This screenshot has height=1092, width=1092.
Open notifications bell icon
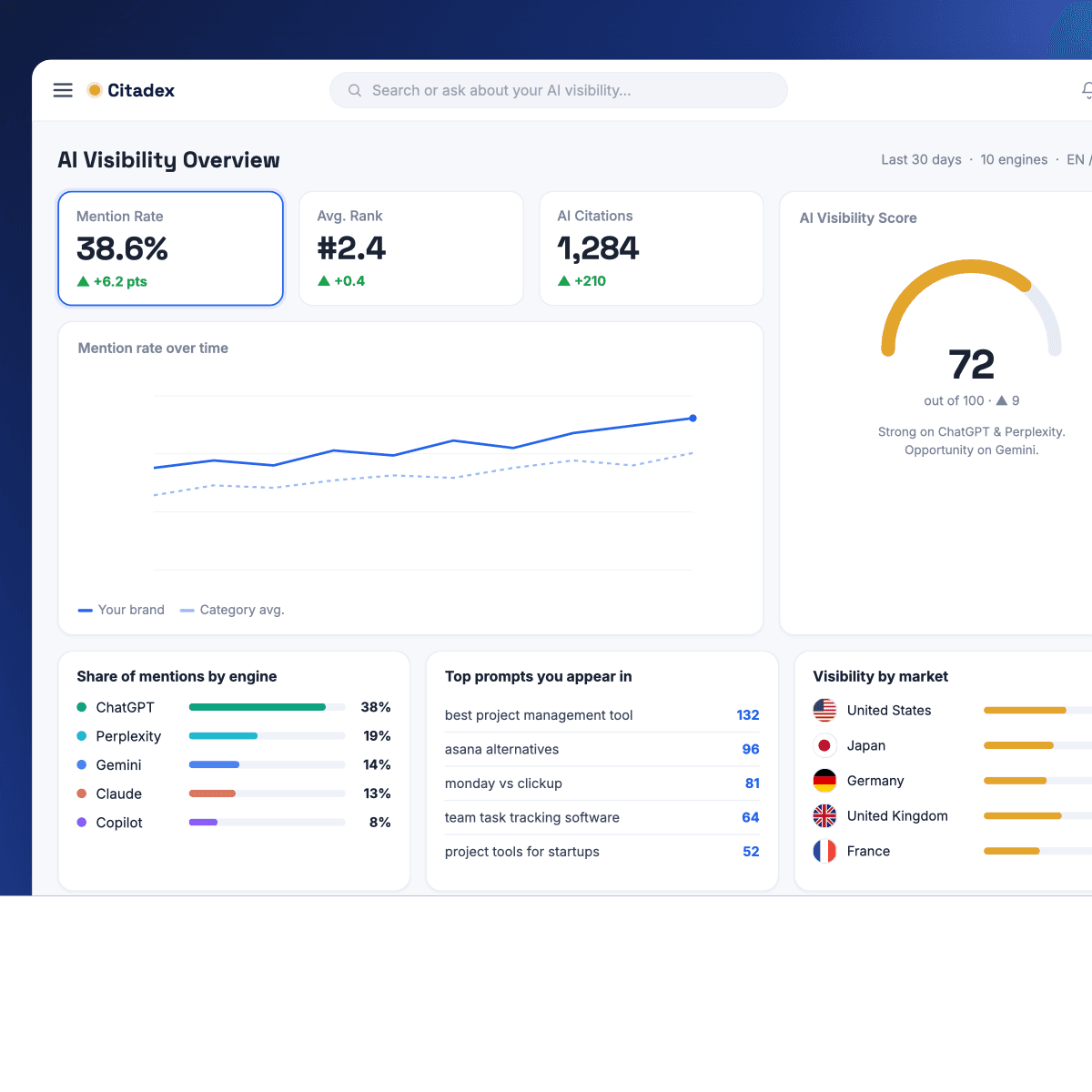pyautogui.click(x=1087, y=90)
